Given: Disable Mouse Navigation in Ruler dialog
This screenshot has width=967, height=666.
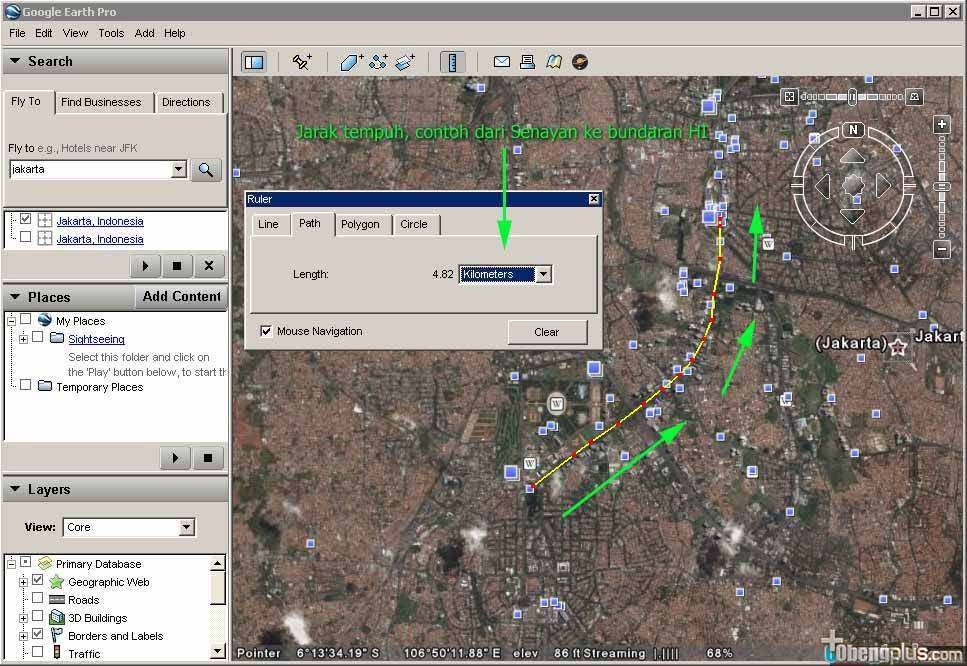Looking at the screenshot, I should coord(266,331).
